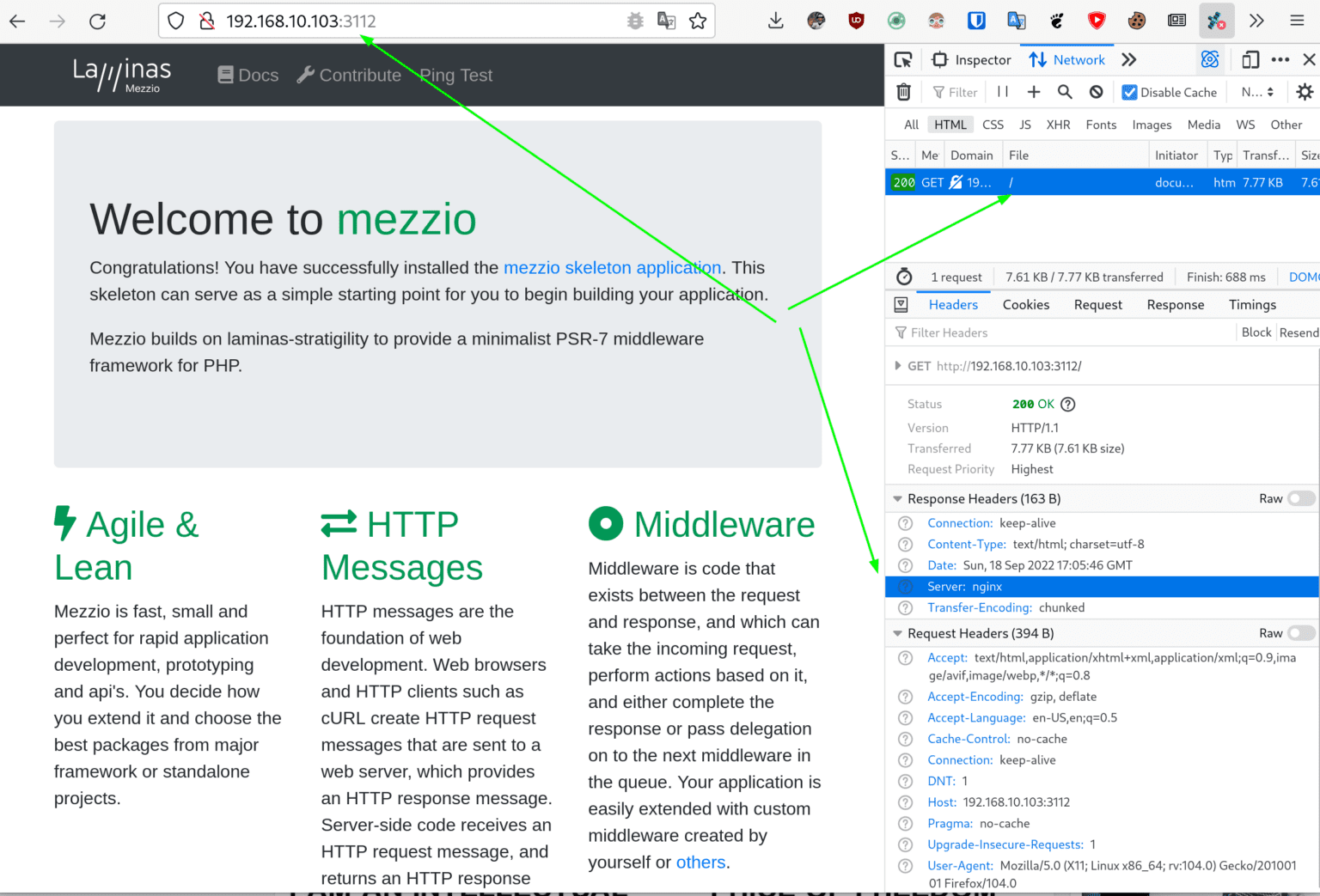Open request blocking icon in Network toolbar
Viewport: 1320px width, 896px height.
coord(1096,92)
